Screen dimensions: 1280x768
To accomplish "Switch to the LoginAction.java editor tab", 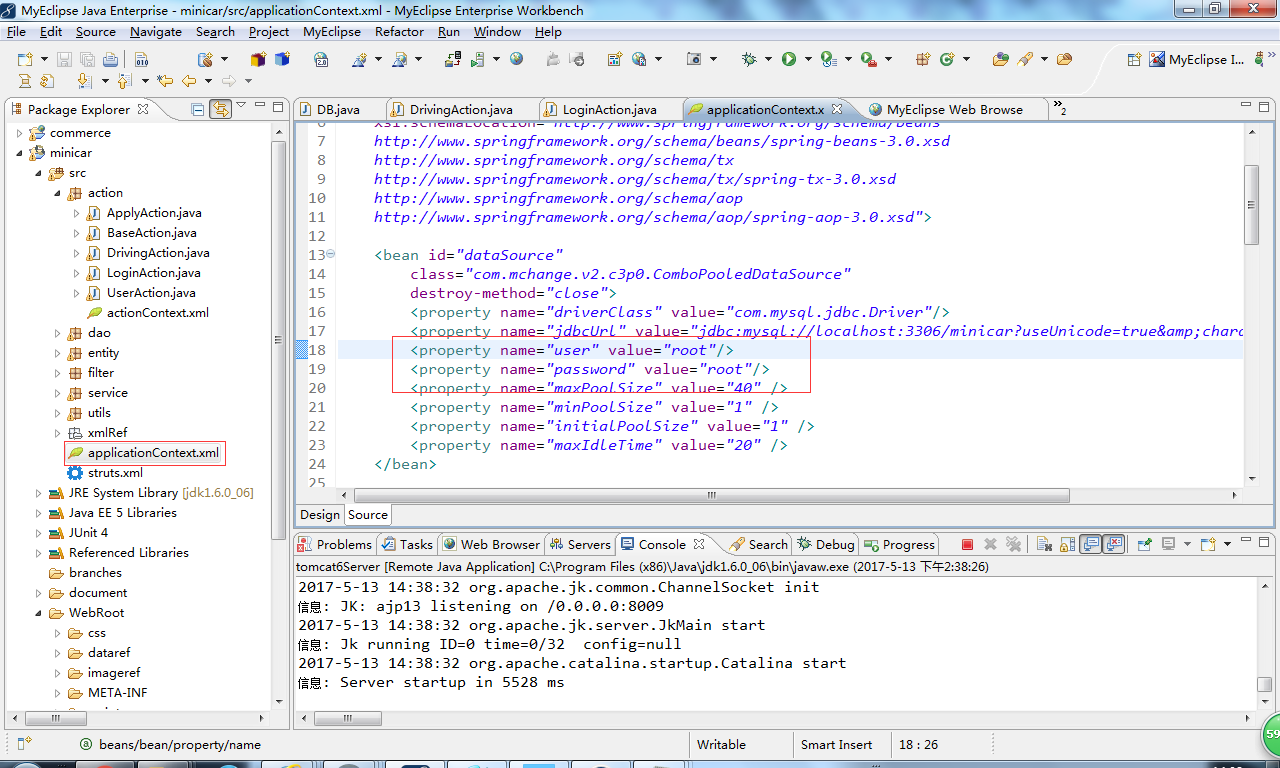I will [x=609, y=109].
